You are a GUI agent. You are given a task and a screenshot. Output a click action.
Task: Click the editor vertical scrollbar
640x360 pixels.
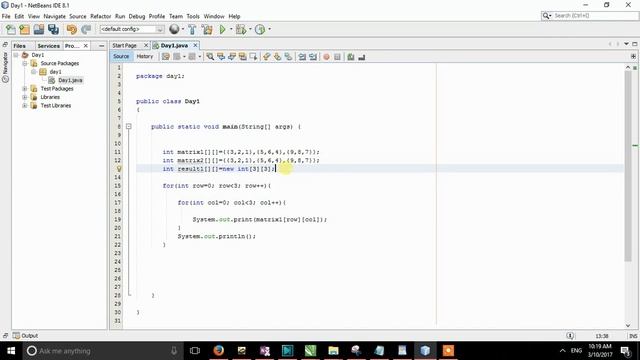click(x=628, y=167)
